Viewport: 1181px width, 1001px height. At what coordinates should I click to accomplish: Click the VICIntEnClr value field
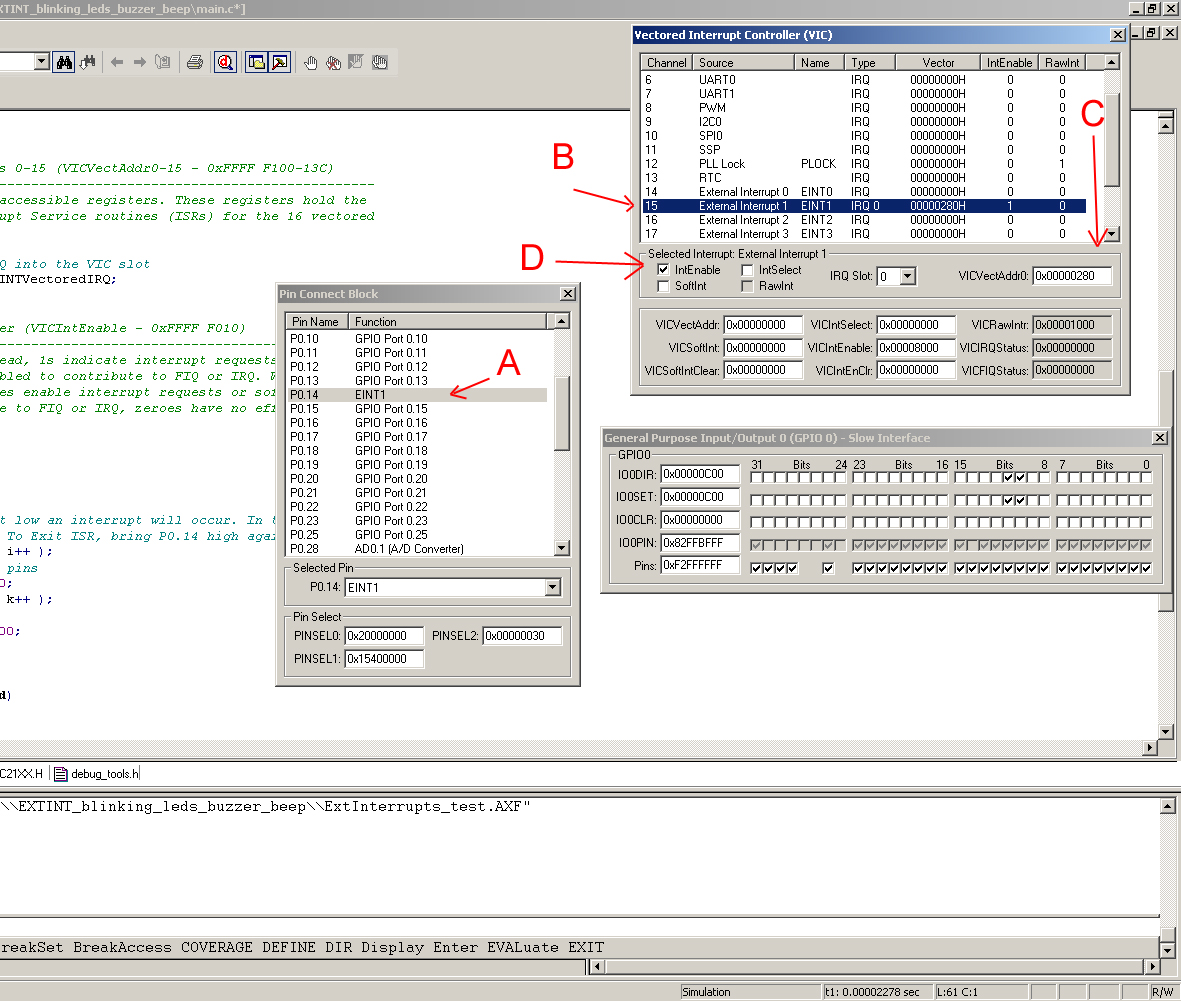tap(915, 371)
